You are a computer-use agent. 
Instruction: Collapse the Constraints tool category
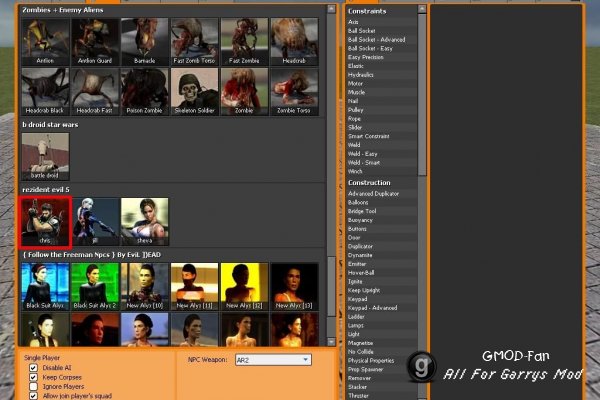click(367, 11)
